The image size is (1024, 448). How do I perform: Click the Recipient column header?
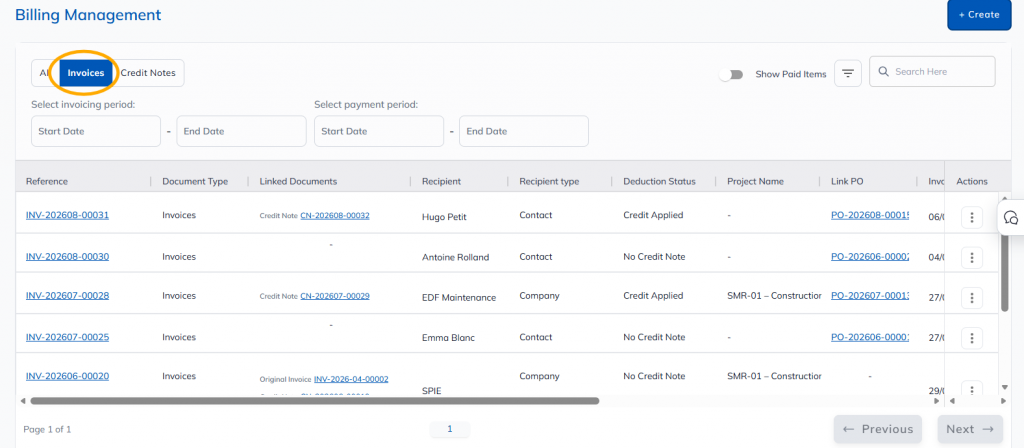(x=441, y=182)
